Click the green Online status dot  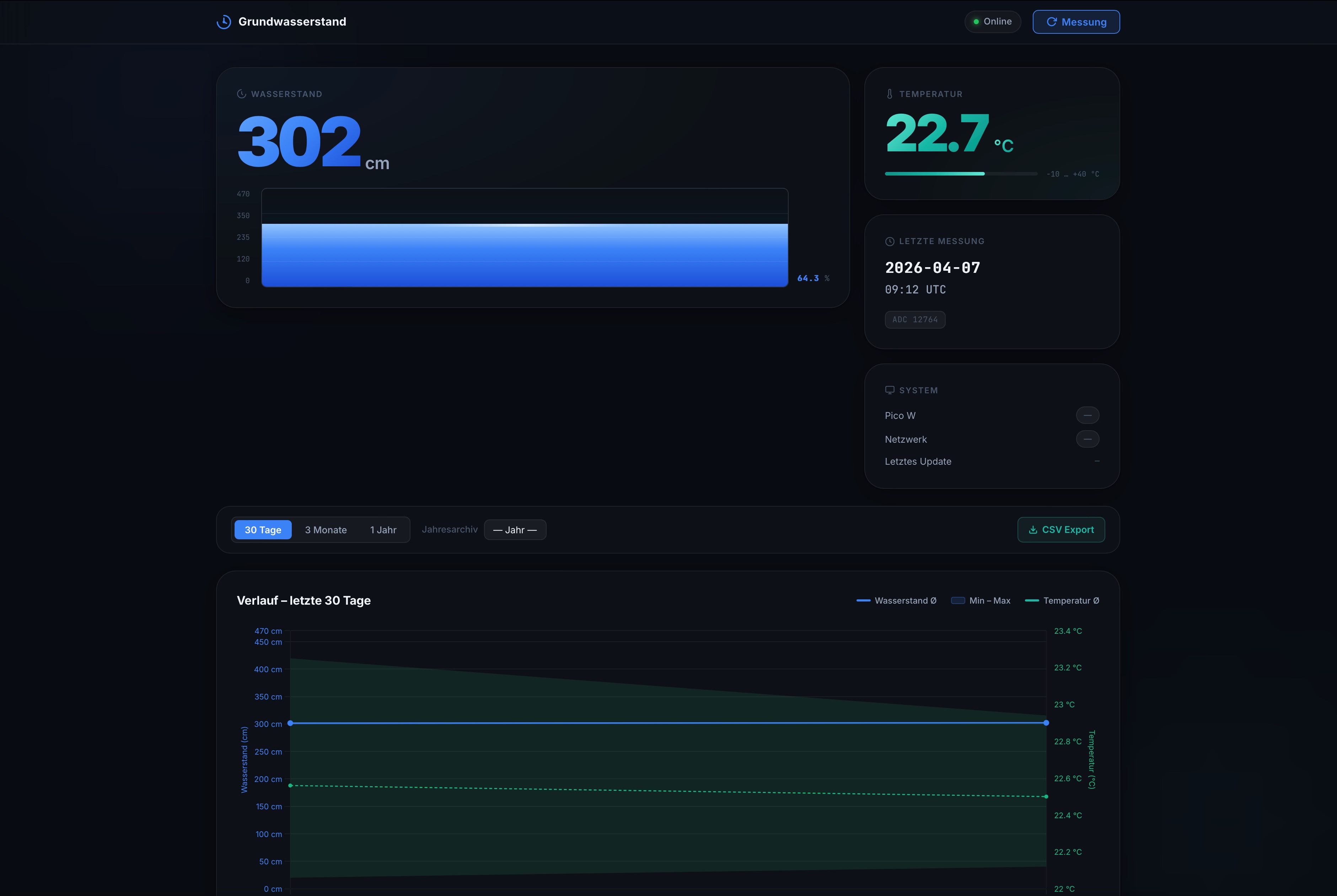[x=976, y=22]
